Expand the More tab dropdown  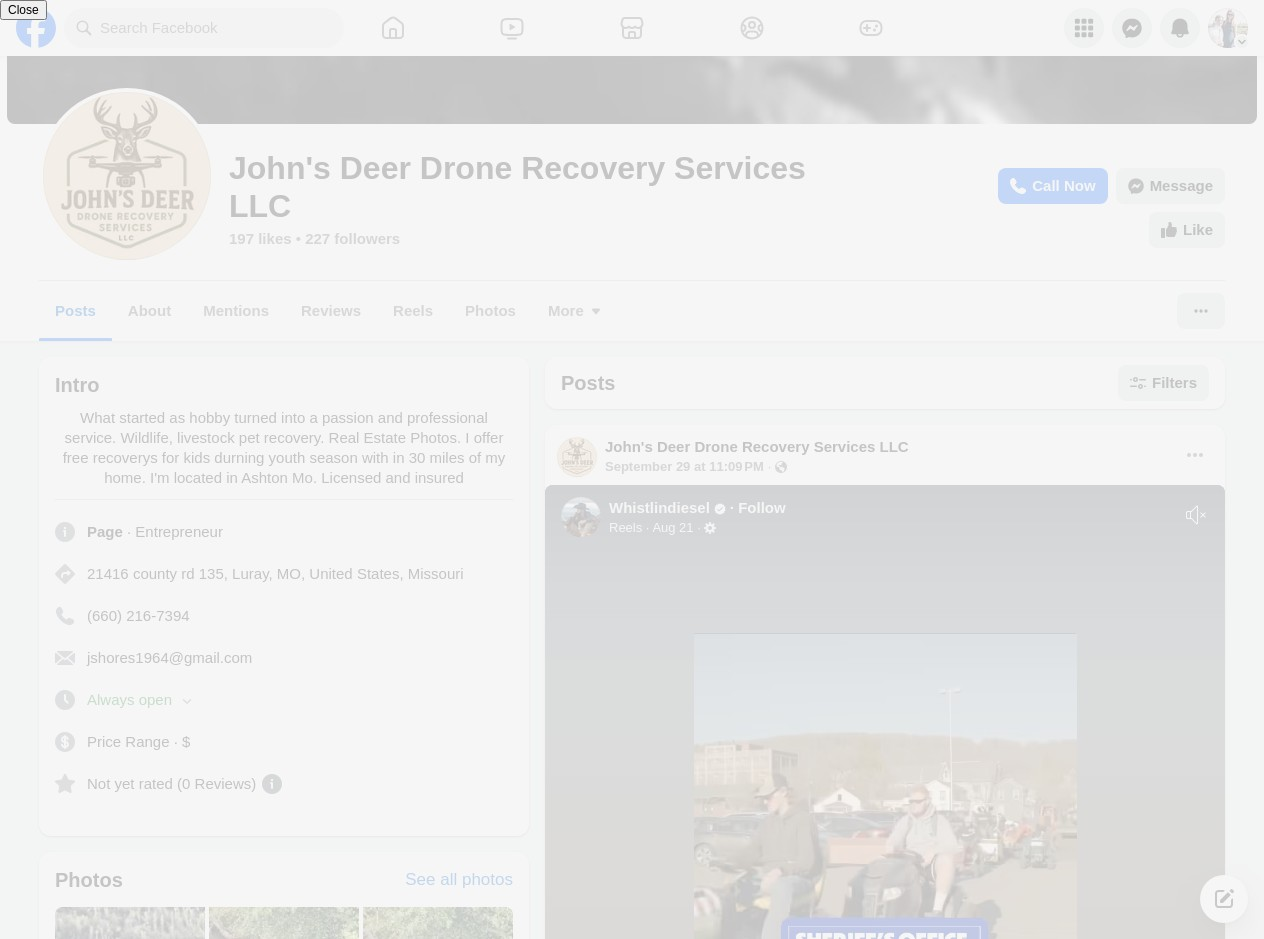click(574, 310)
